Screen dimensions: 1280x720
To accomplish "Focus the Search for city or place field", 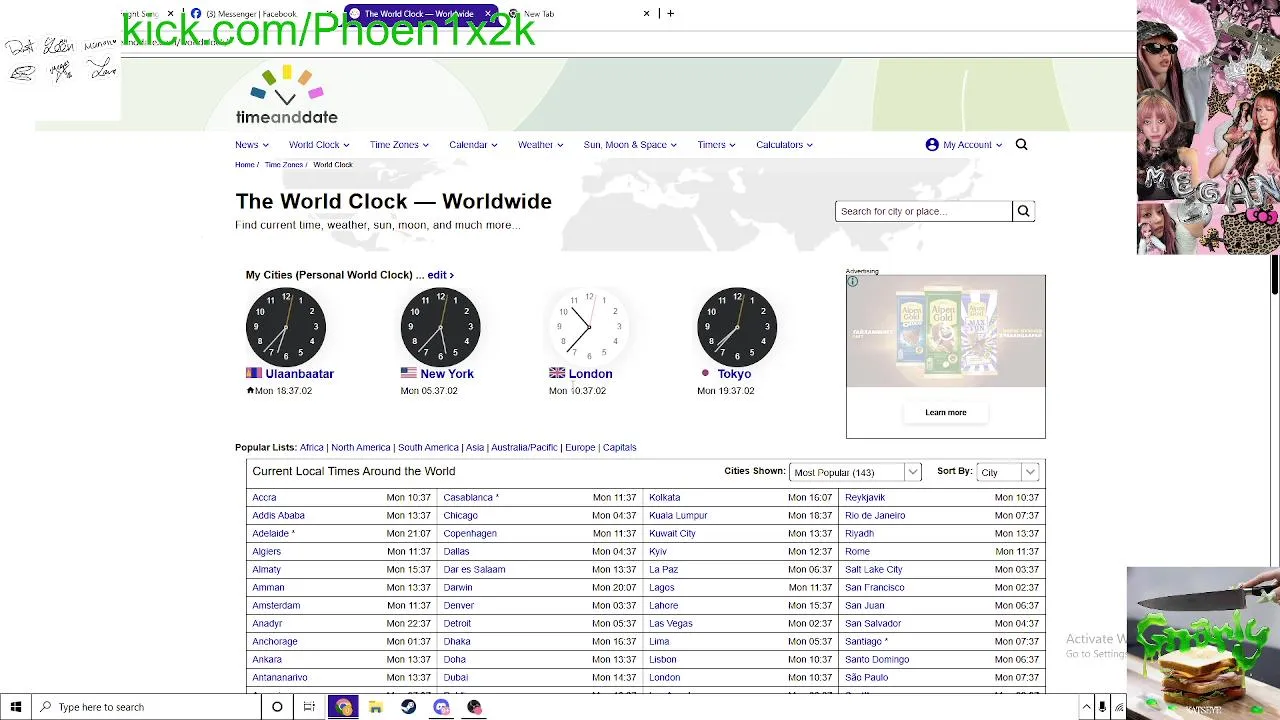I will click(924, 211).
